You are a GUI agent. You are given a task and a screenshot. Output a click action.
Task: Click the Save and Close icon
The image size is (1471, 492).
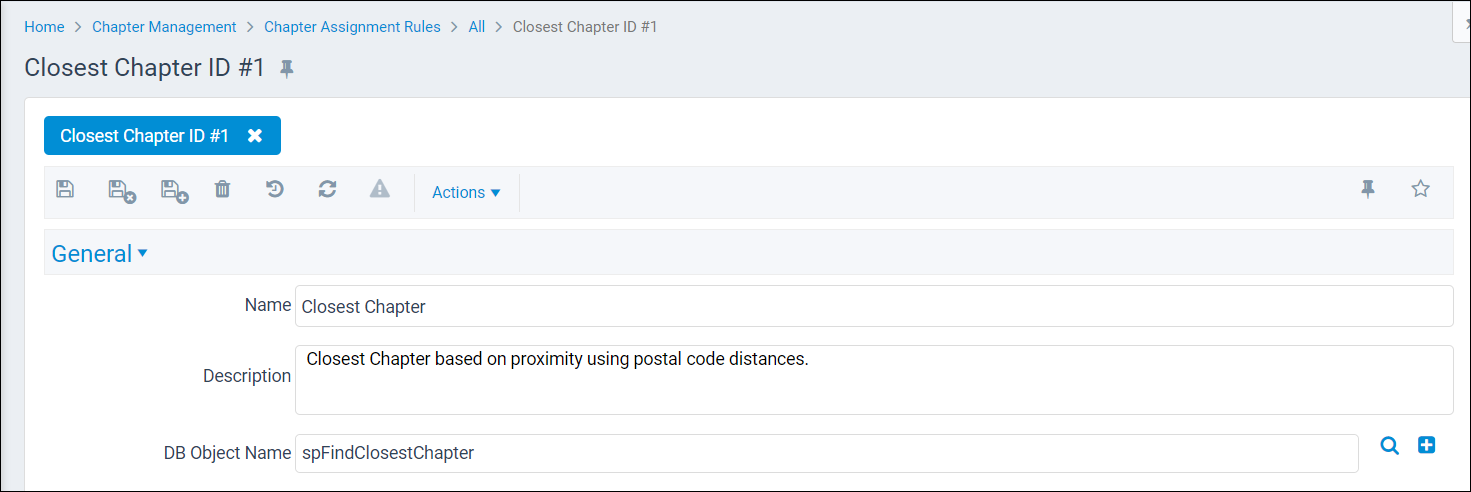point(122,191)
